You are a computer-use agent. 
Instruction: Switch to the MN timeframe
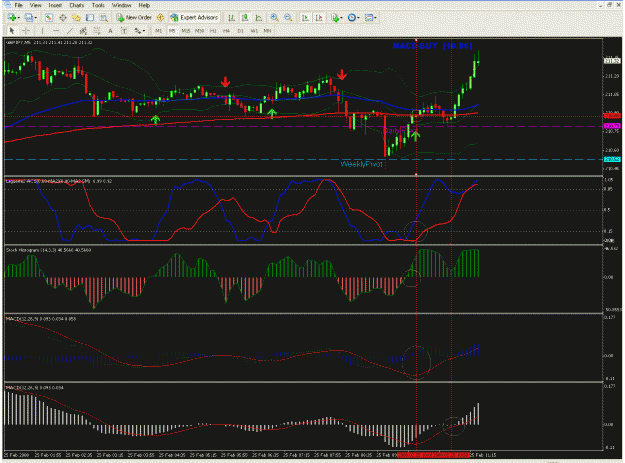[x=267, y=31]
